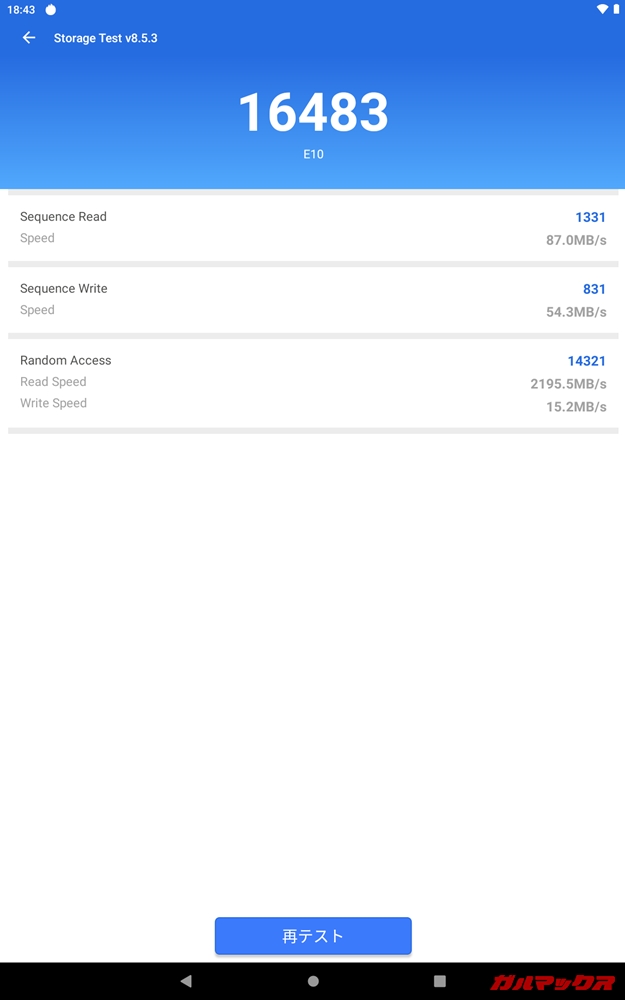Tap the 15.2MB/s write speed value
Screen dimensions: 625x1000
(x=576, y=407)
